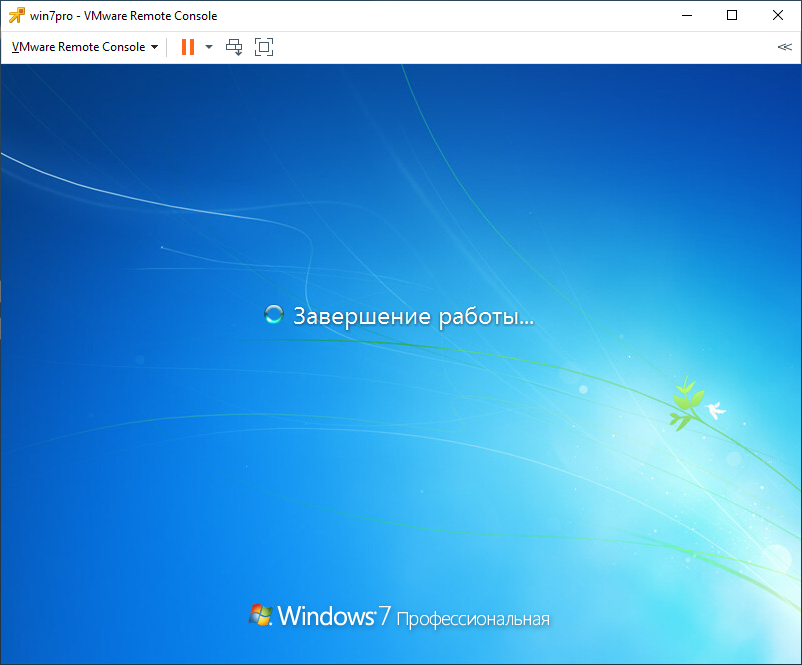Maximize the win7pro console window
This screenshot has width=802, height=665.
tap(732, 15)
